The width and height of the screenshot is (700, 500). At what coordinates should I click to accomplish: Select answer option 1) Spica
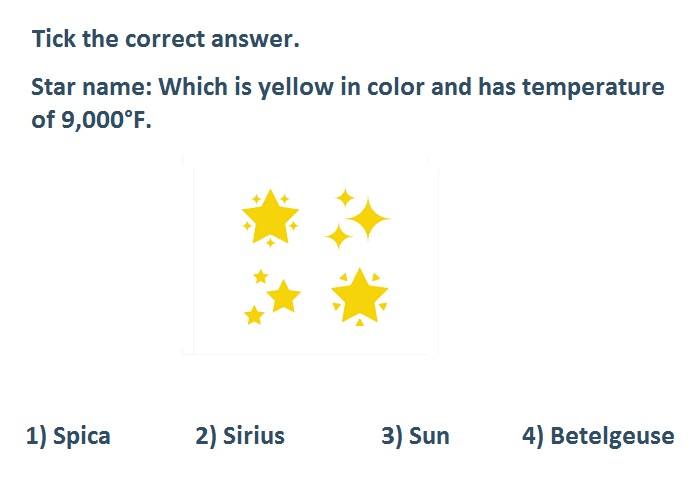tap(68, 436)
